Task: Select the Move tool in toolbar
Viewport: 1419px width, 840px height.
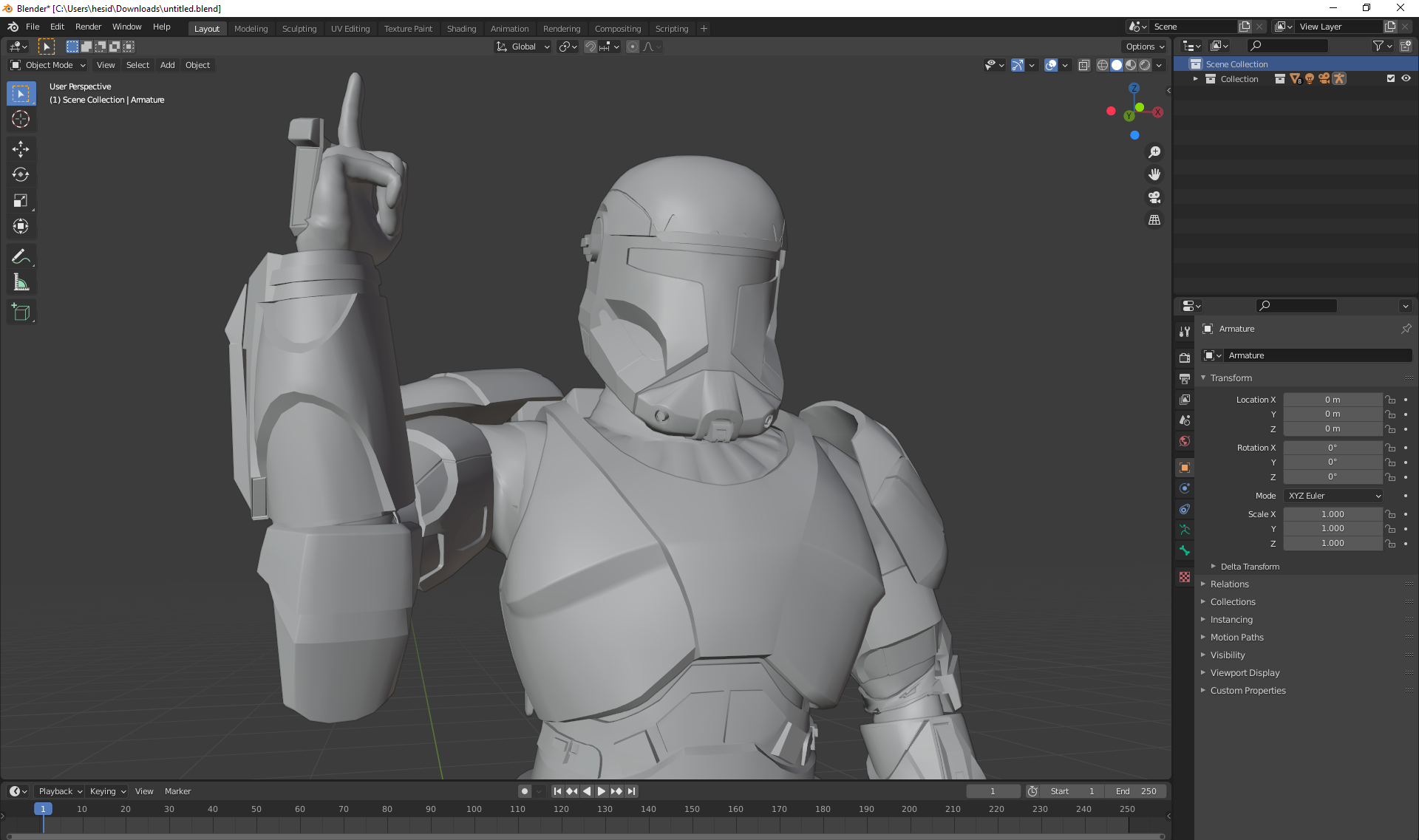Action: 21,149
